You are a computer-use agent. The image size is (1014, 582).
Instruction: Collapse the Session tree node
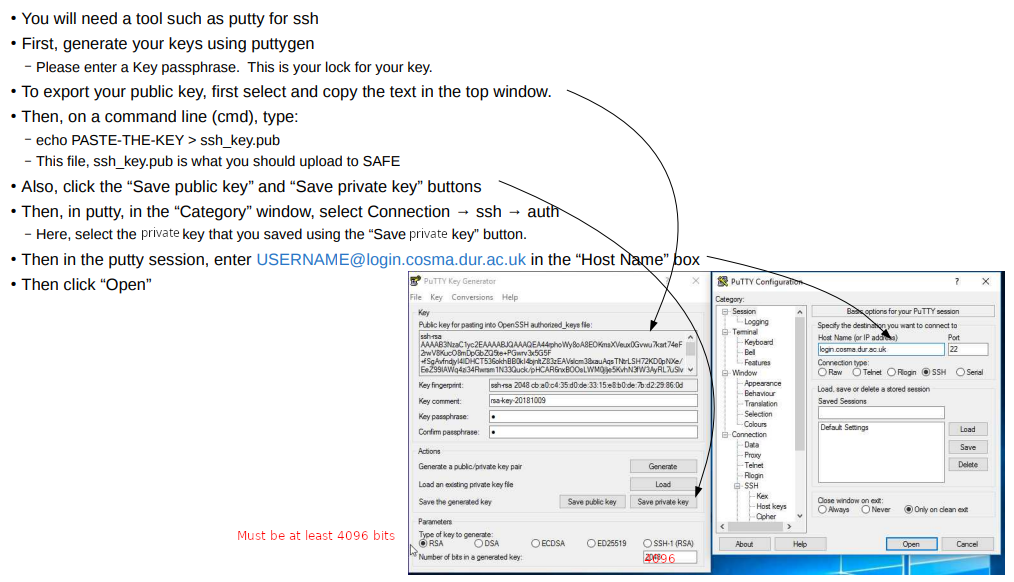726,312
